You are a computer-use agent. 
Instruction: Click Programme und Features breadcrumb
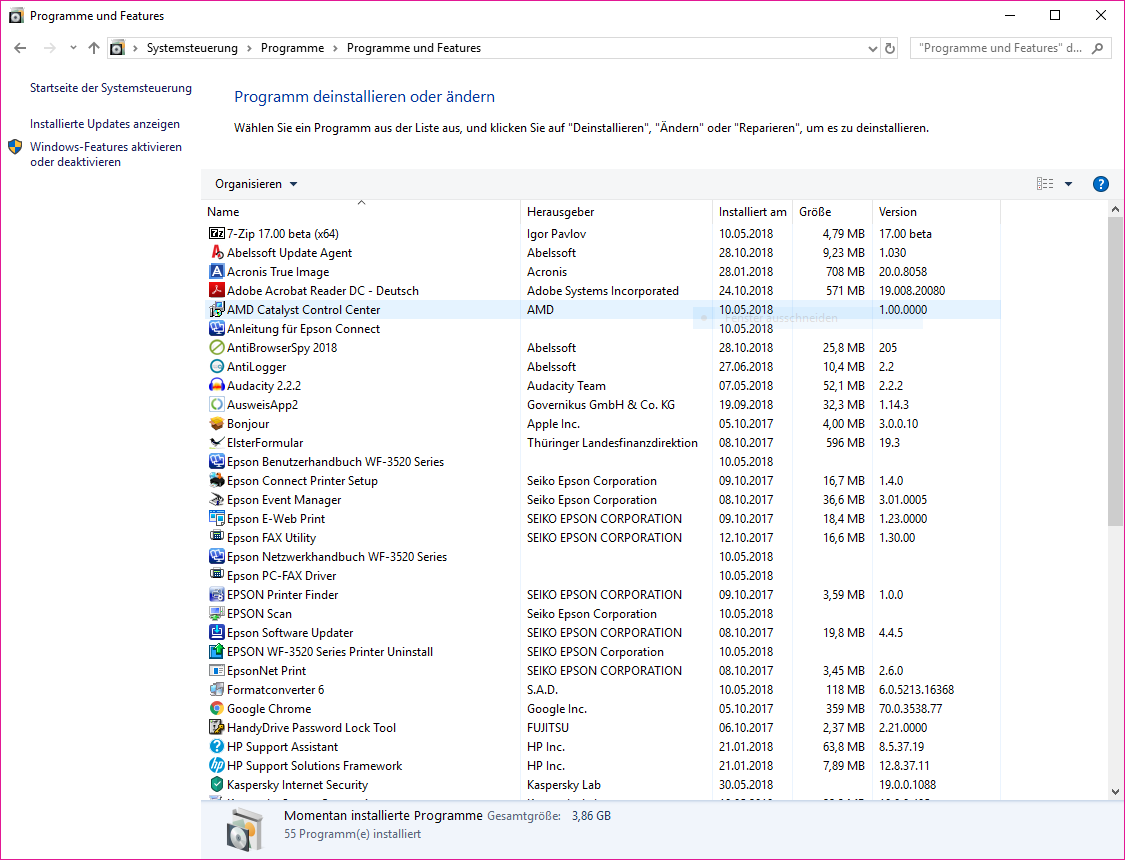(414, 48)
